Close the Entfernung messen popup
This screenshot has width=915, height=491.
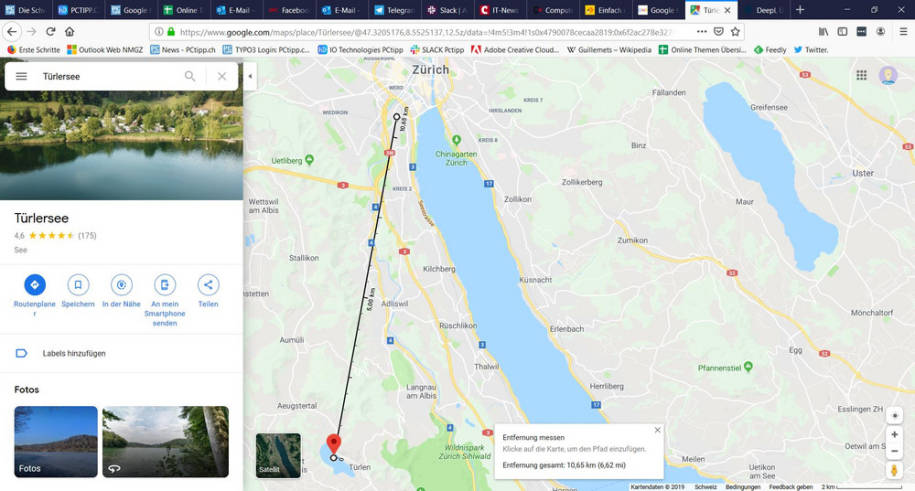(657, 430)
